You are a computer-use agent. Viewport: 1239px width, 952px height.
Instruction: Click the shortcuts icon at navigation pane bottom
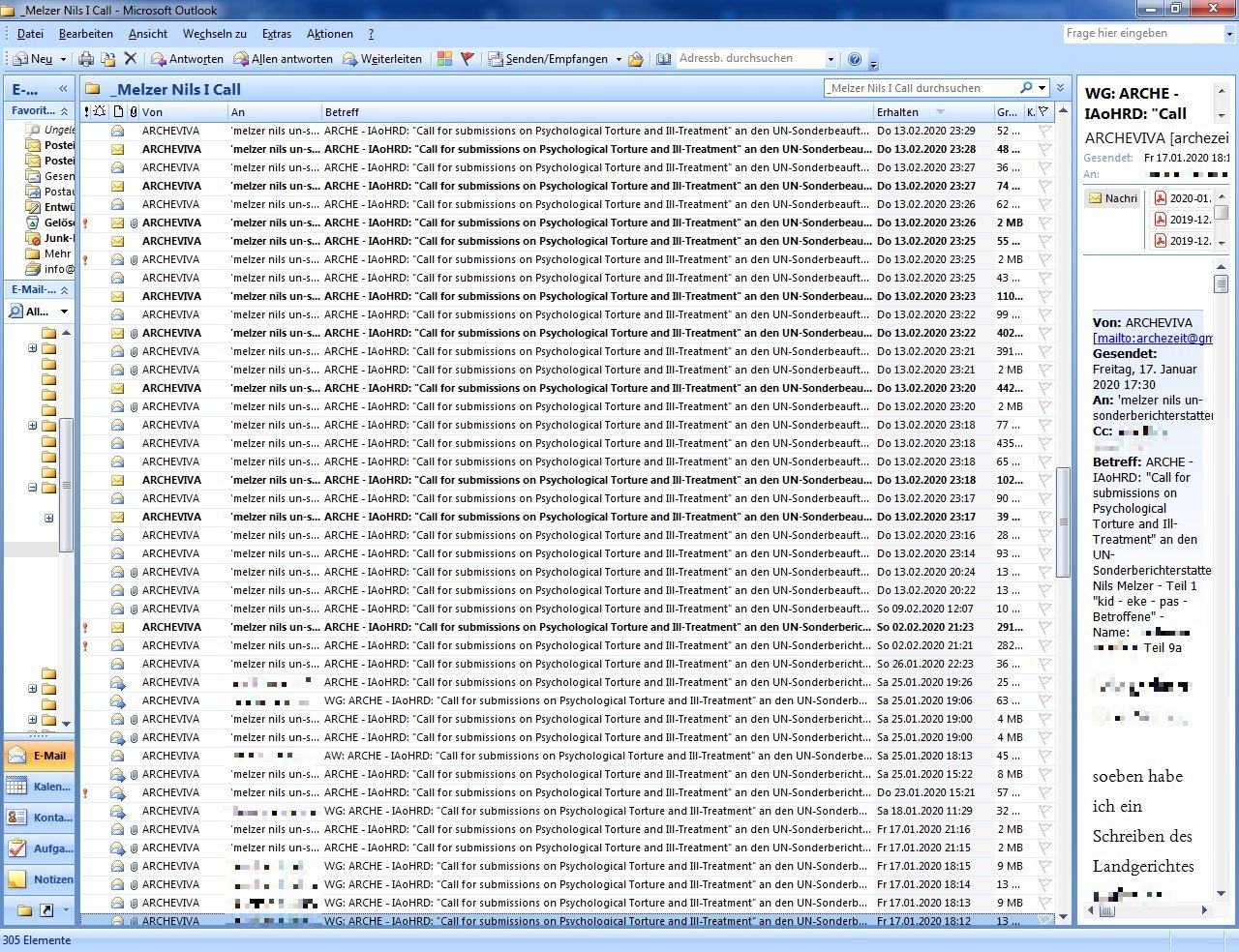pyautogui.click(x=45, y=910)
